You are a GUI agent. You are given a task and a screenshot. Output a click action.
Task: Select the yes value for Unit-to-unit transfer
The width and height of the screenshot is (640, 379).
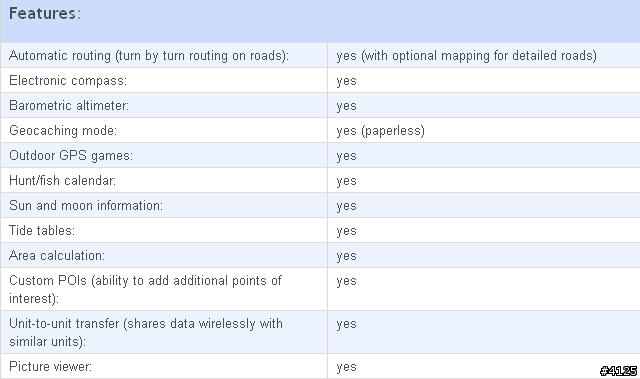pos(347,324)
